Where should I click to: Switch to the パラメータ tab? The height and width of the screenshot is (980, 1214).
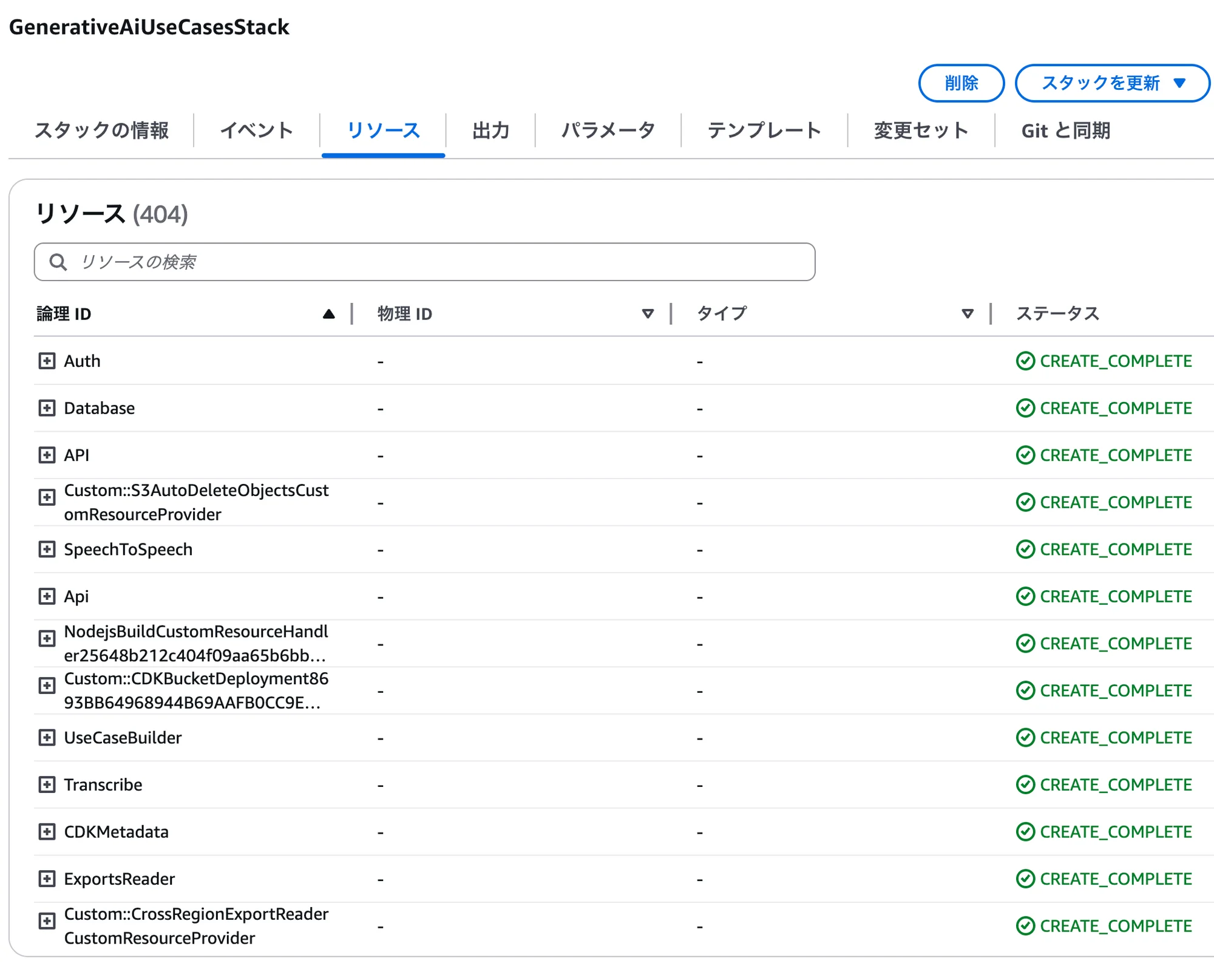coord(608,131)
